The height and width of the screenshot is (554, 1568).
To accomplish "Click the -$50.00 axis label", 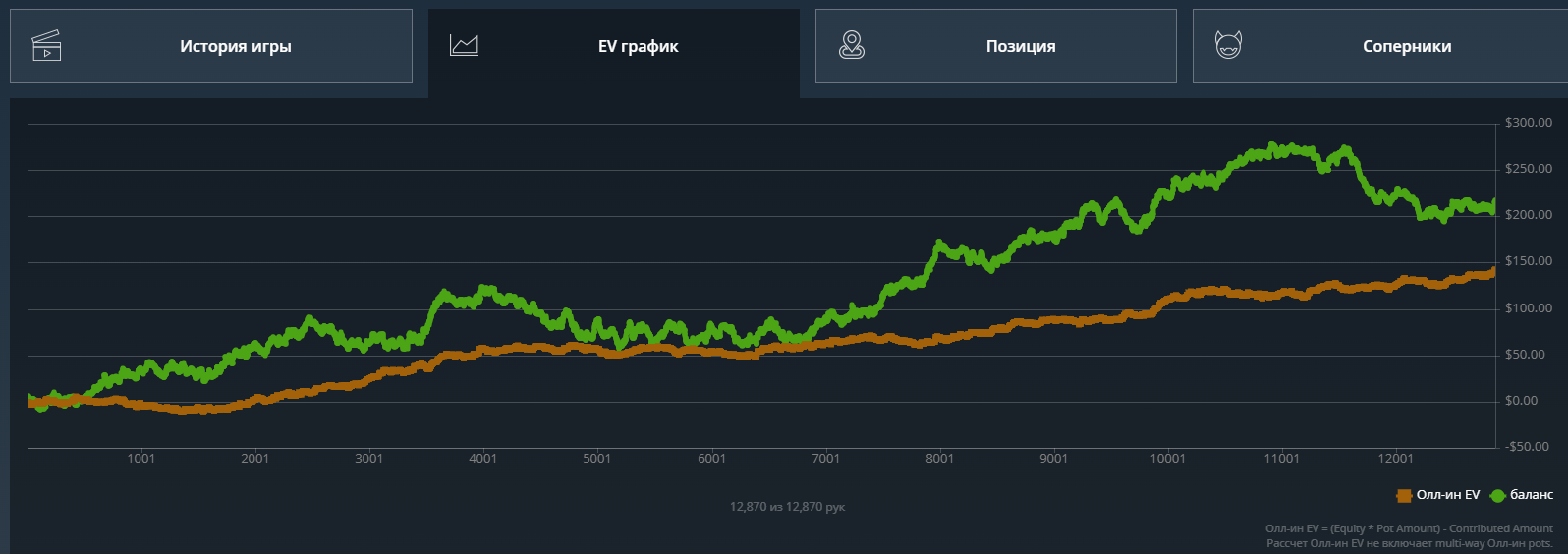I will point(1528,447).
